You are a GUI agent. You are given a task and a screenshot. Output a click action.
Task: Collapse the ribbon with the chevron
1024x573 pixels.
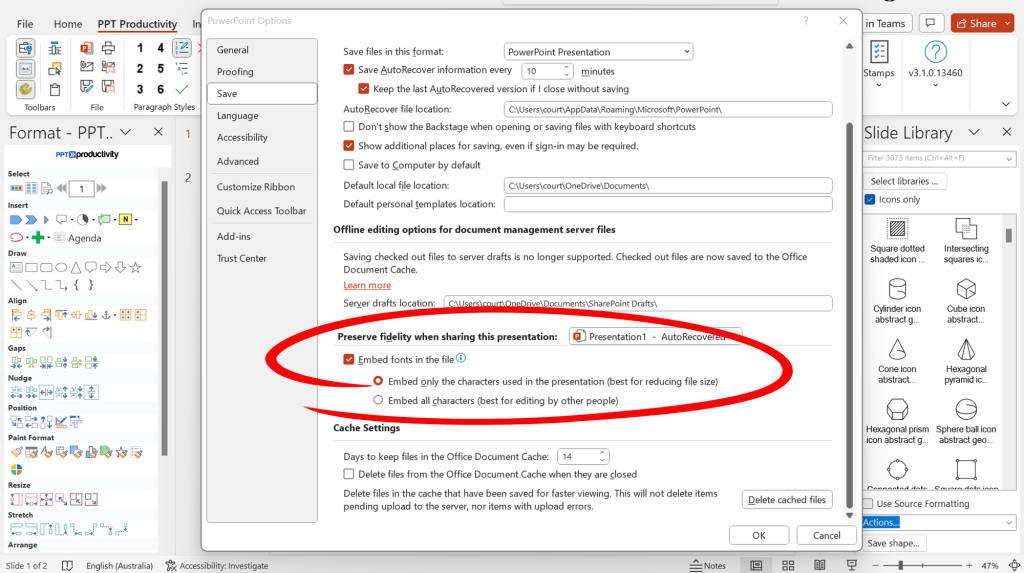tap(1006, 104)
